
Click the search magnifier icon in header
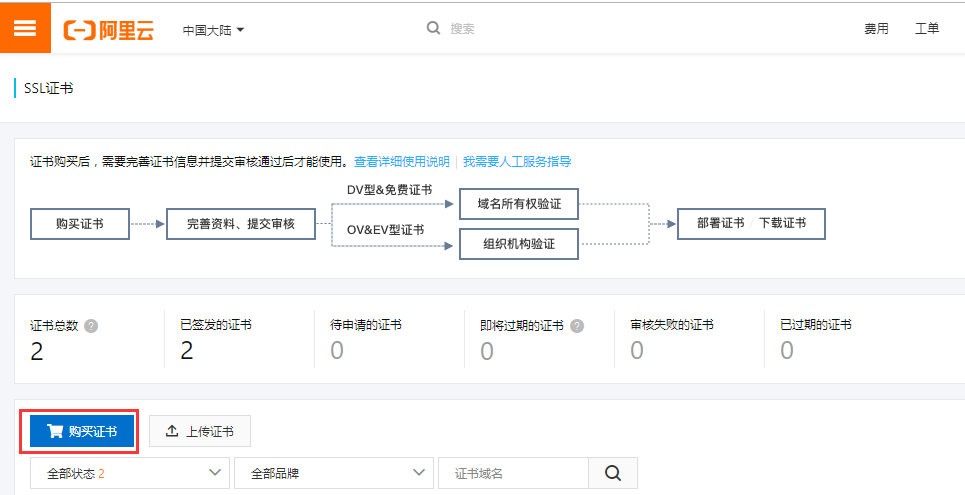(433, 29)
